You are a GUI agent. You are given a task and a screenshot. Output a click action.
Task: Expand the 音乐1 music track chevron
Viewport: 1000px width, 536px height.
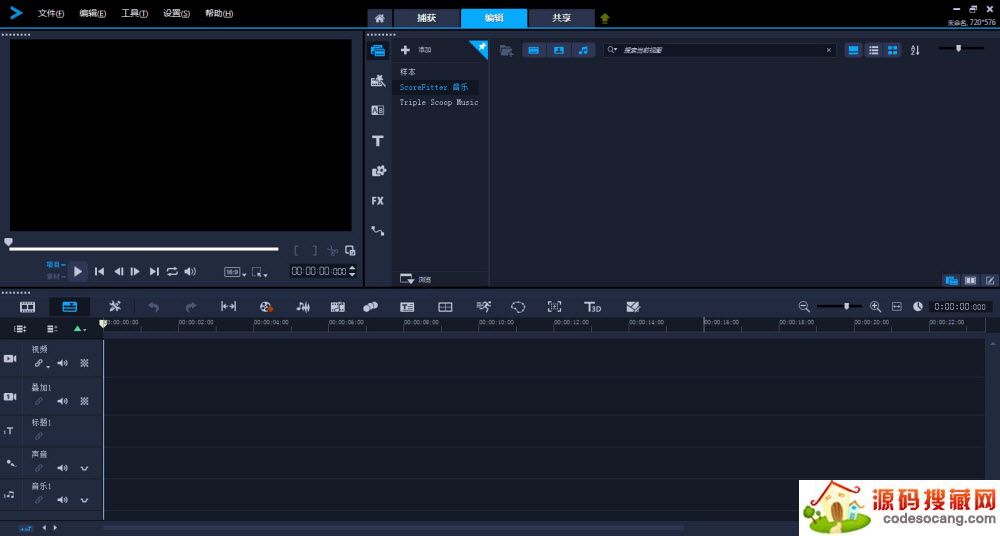(x=84, y=499)
